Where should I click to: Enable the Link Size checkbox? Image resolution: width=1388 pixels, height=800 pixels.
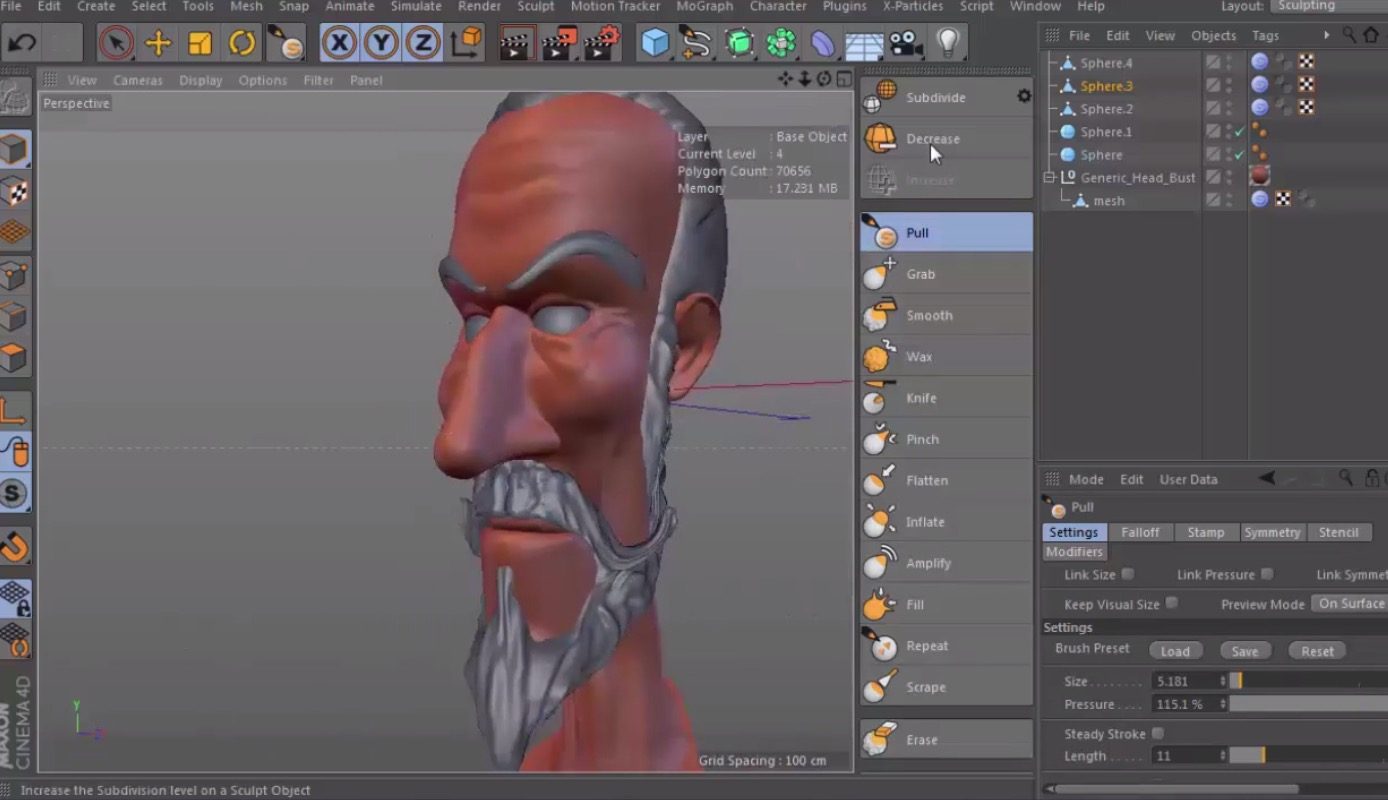coord(1128,574)
